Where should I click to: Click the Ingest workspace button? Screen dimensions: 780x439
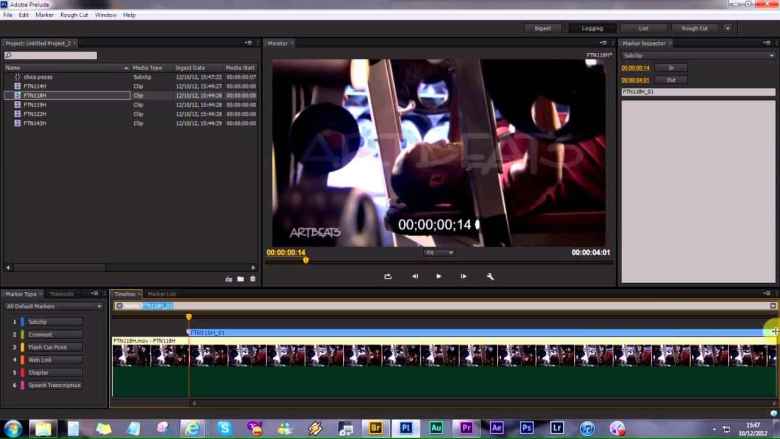(542, 28)
